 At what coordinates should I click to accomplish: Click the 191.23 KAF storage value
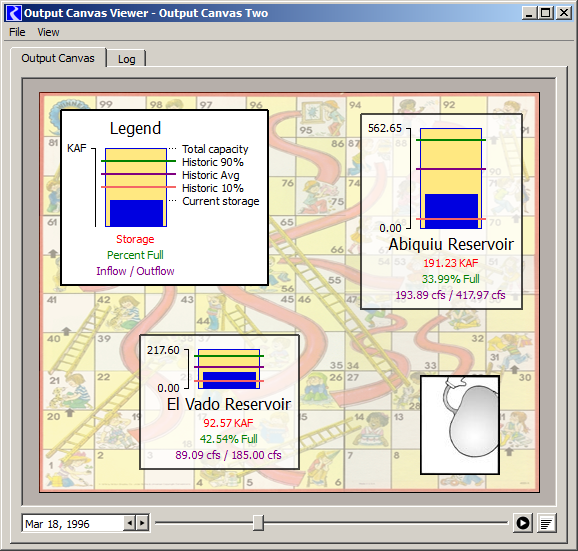click(450, 263)
